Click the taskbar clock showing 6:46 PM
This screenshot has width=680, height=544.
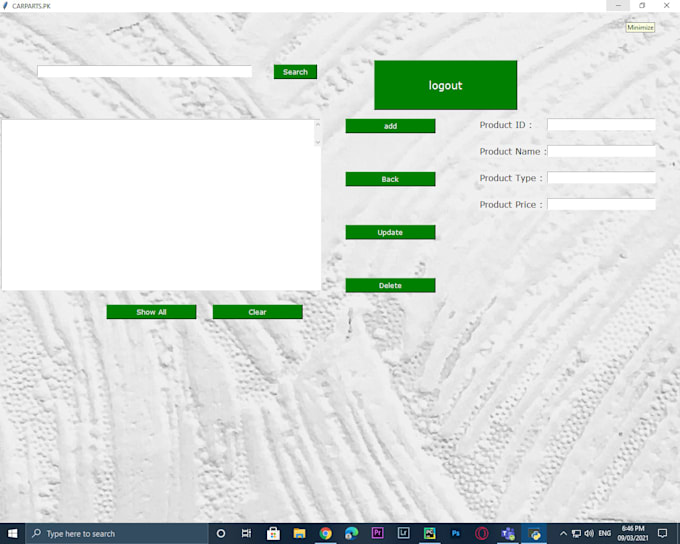[633, 534]
